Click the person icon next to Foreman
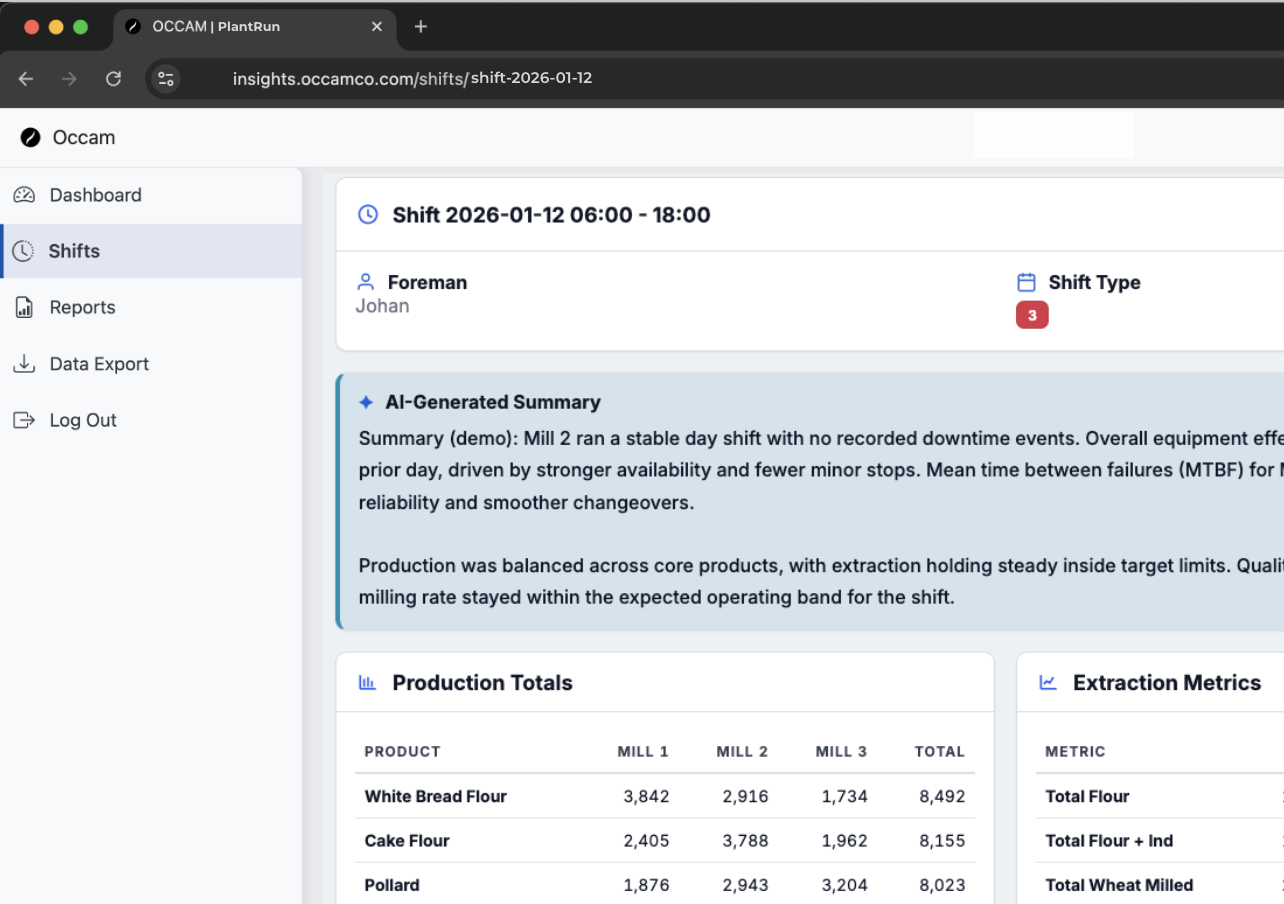Image resolution: width=1284 pixels, height=904 pixels. pyautogui.click(x=365, y=281)
